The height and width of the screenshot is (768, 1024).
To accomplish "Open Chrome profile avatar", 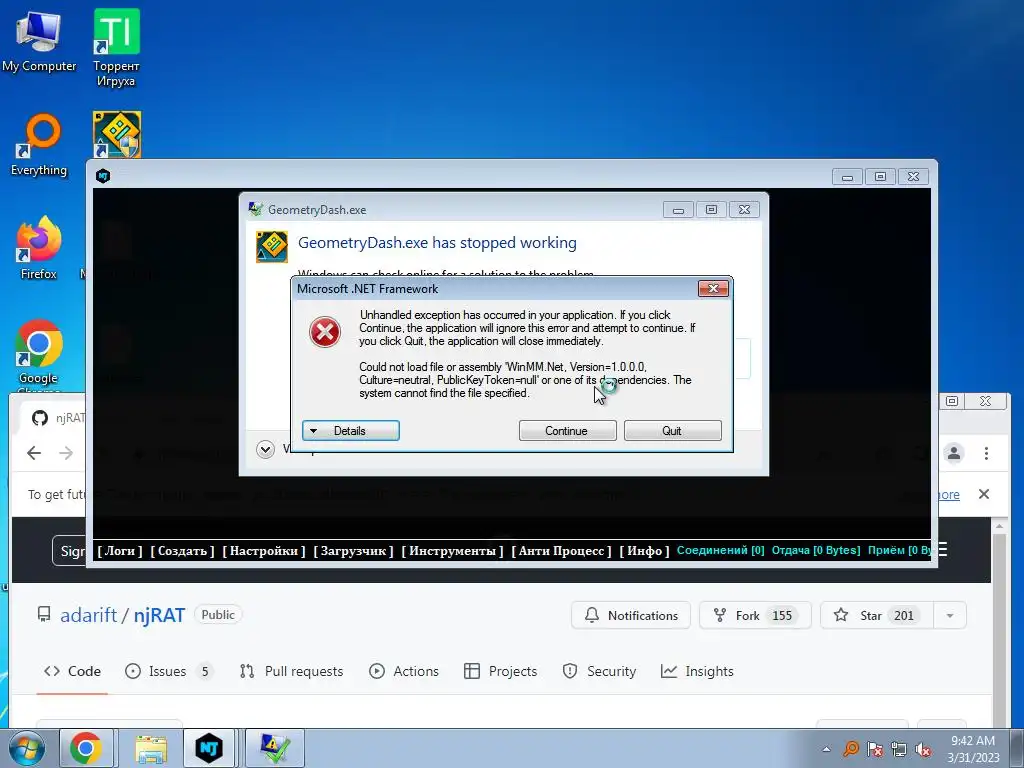I will pos(953,453).
